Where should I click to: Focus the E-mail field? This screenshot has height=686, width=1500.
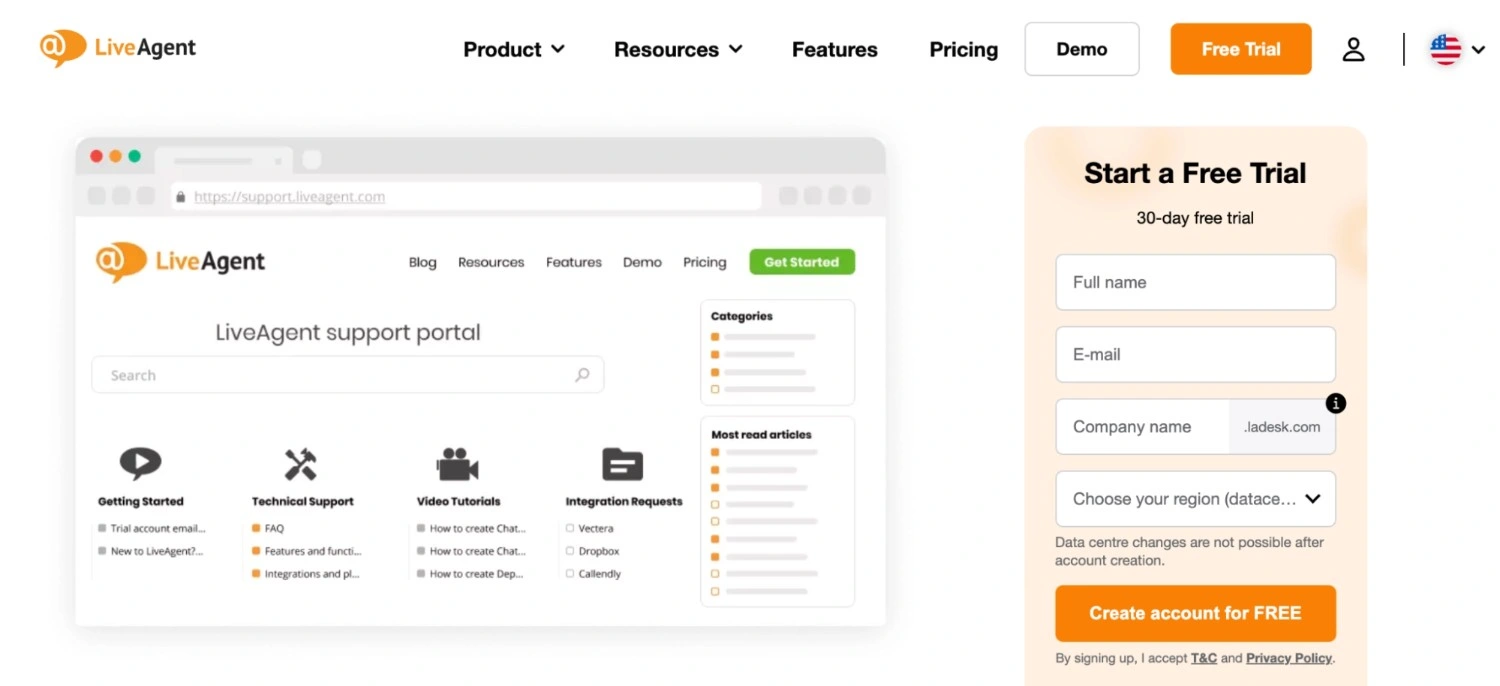1195,354
